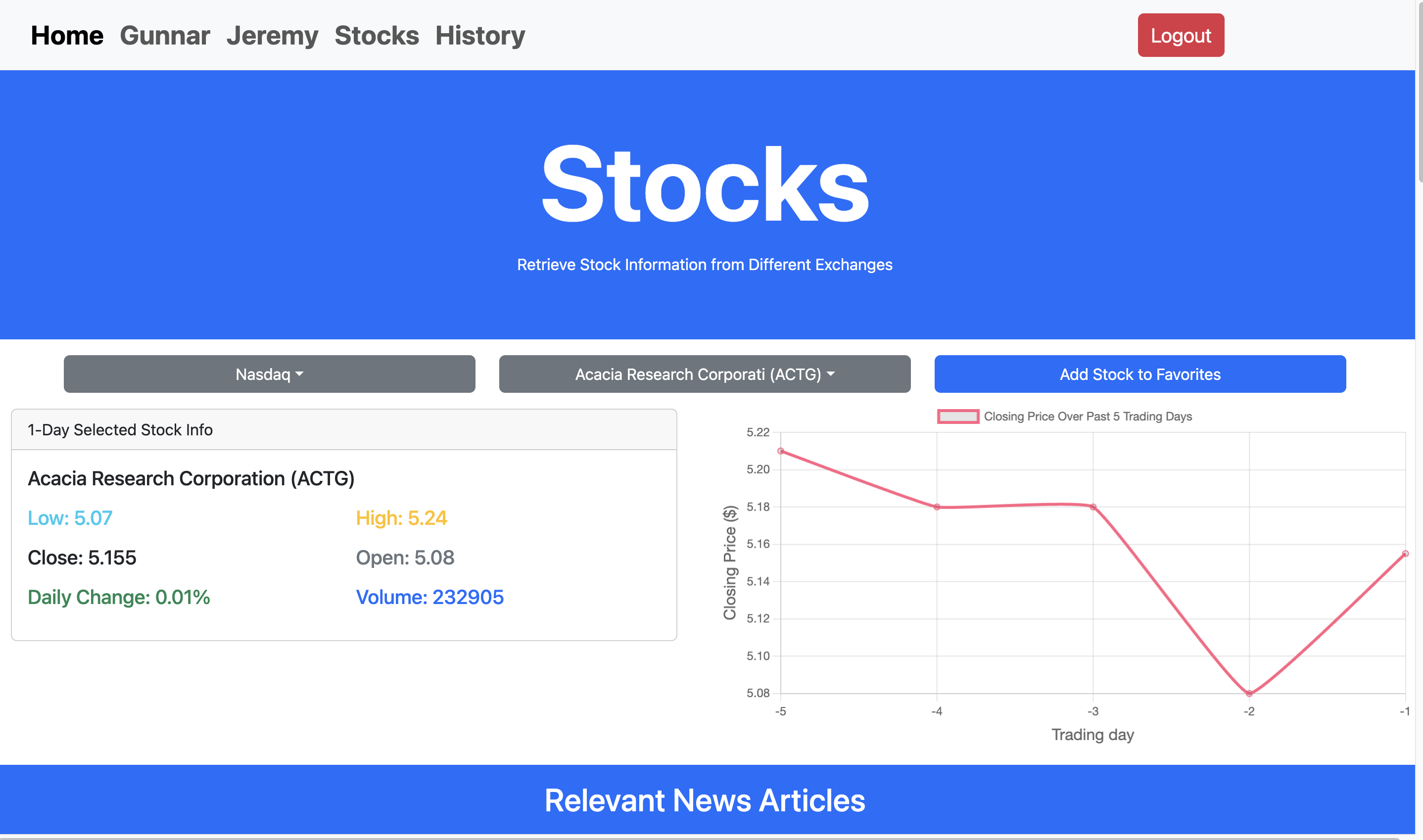Screen dimensions: 1423x840
Task: Expand the Nasdaq exchange dropdown
Action: [x=270, y=374]
